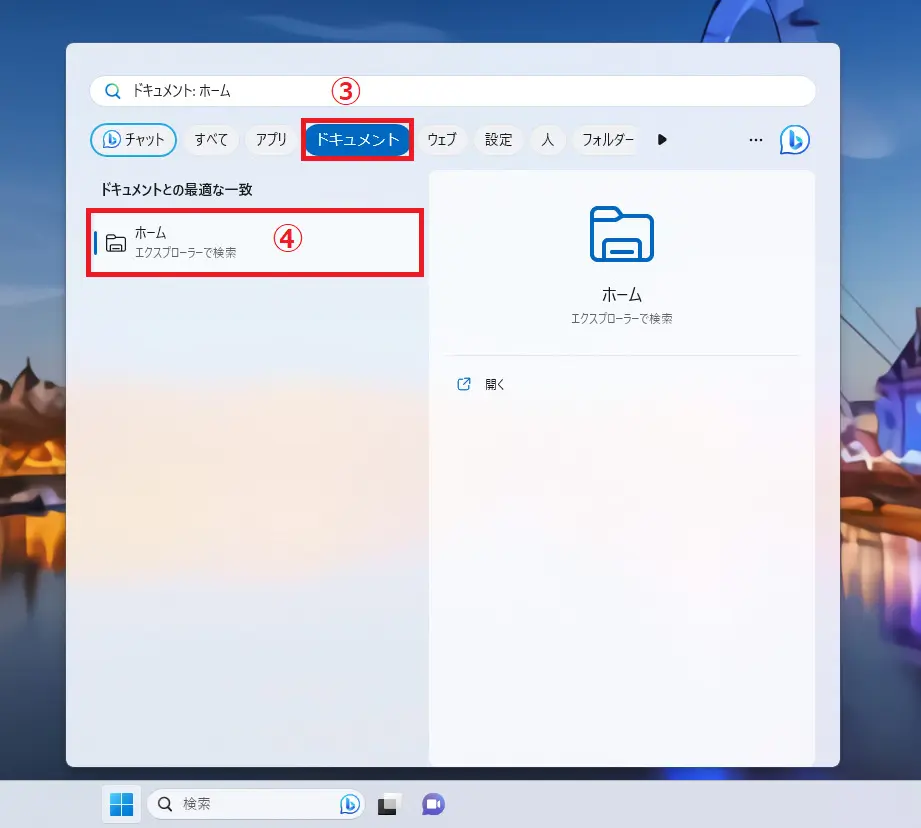The image size is (921, 828).
Task: Open the Chat app on the taskbar
Action: point(433,804)
